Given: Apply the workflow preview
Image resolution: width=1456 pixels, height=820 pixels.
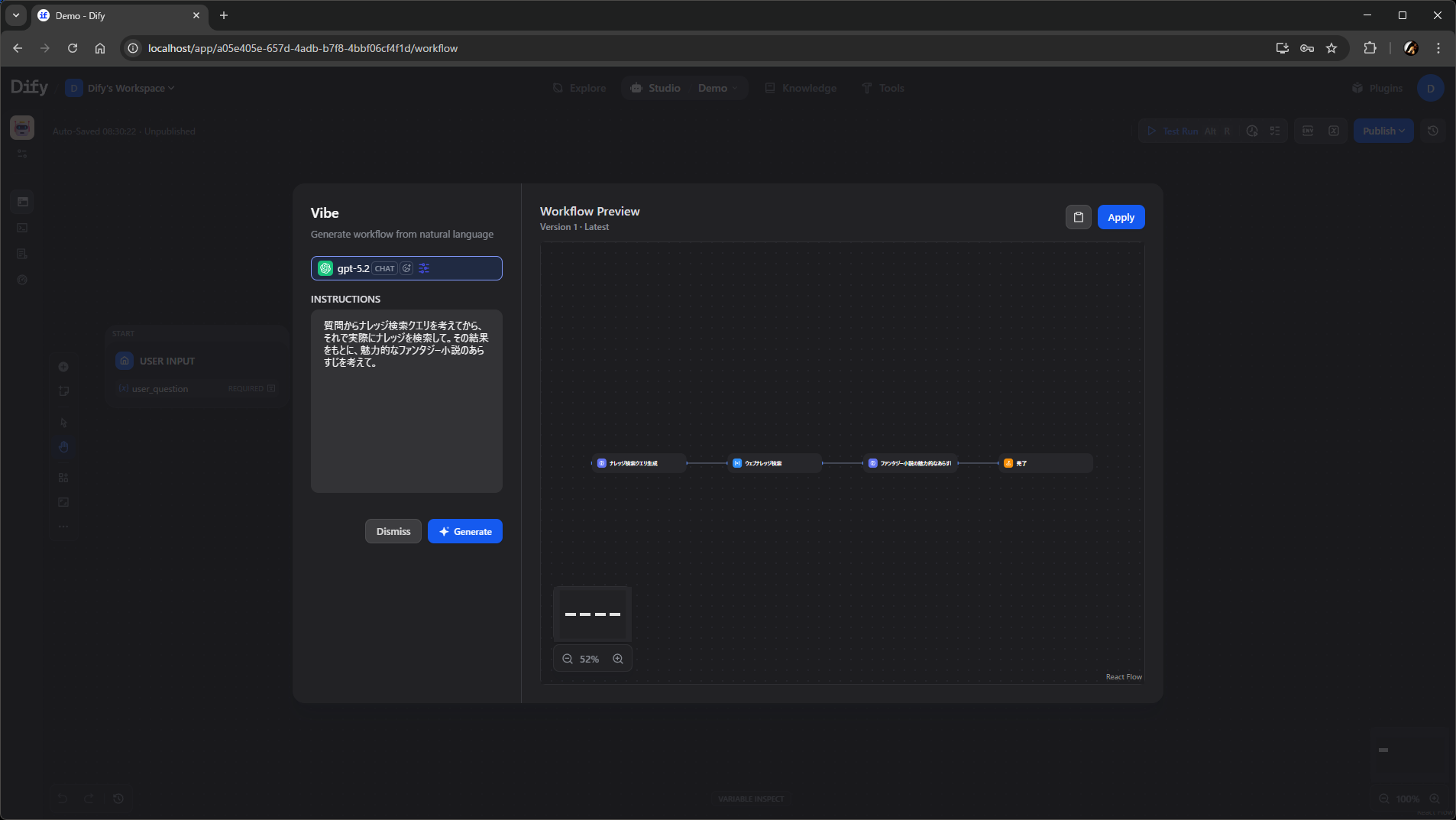Looking at the screenshot, I should pyautogui.click(x=1121, y=217).
